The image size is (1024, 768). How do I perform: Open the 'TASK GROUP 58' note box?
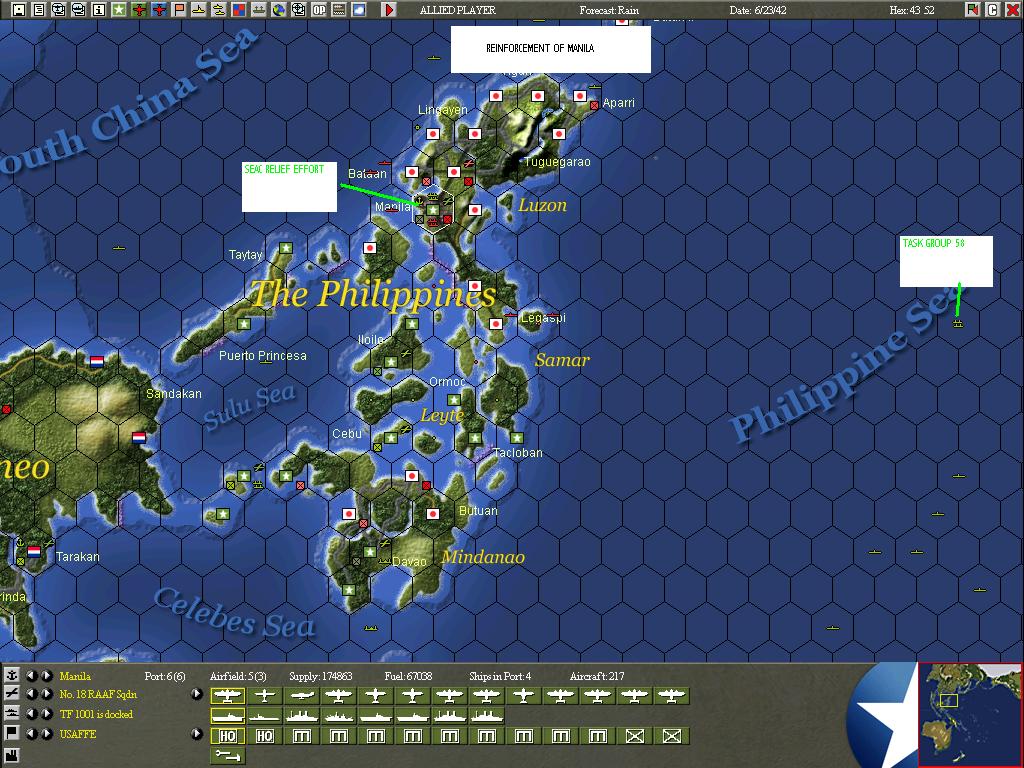click(x=946, y=261)
